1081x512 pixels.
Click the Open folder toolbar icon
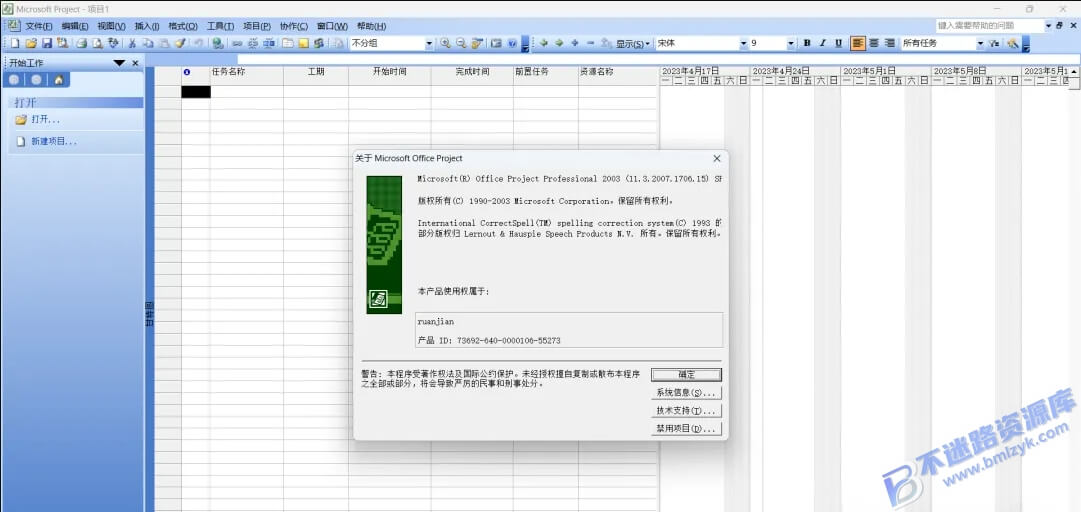point(31,43)
